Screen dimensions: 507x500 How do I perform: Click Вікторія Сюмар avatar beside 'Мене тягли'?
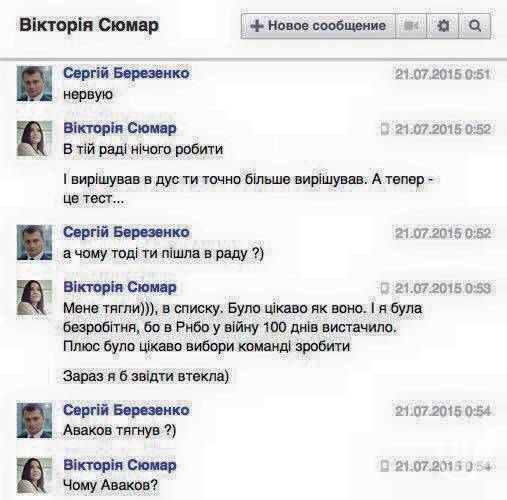click(x=35, y=297)
